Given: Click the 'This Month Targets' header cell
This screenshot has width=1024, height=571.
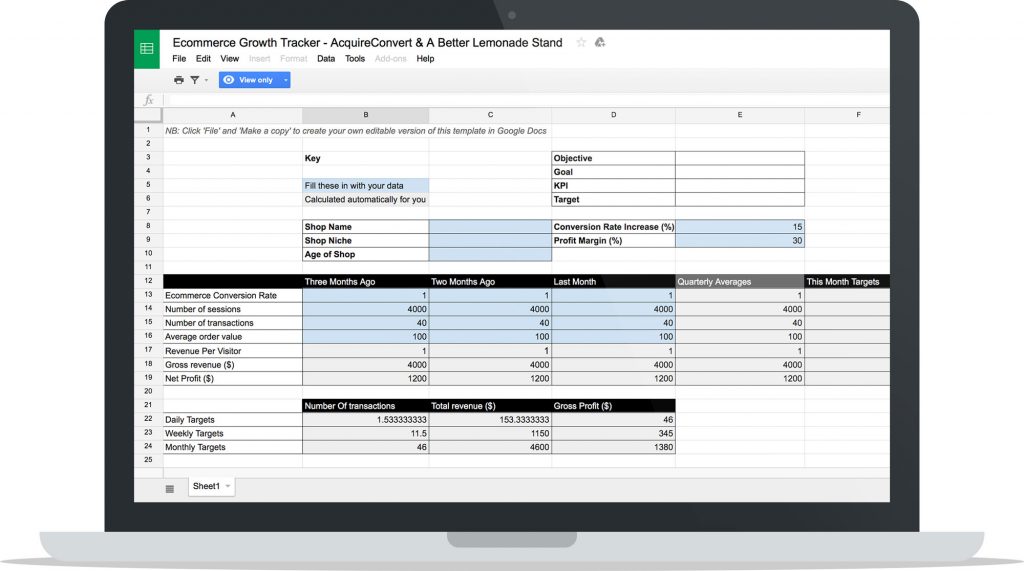Looking at the screenshot, I should tap(847, 282).
